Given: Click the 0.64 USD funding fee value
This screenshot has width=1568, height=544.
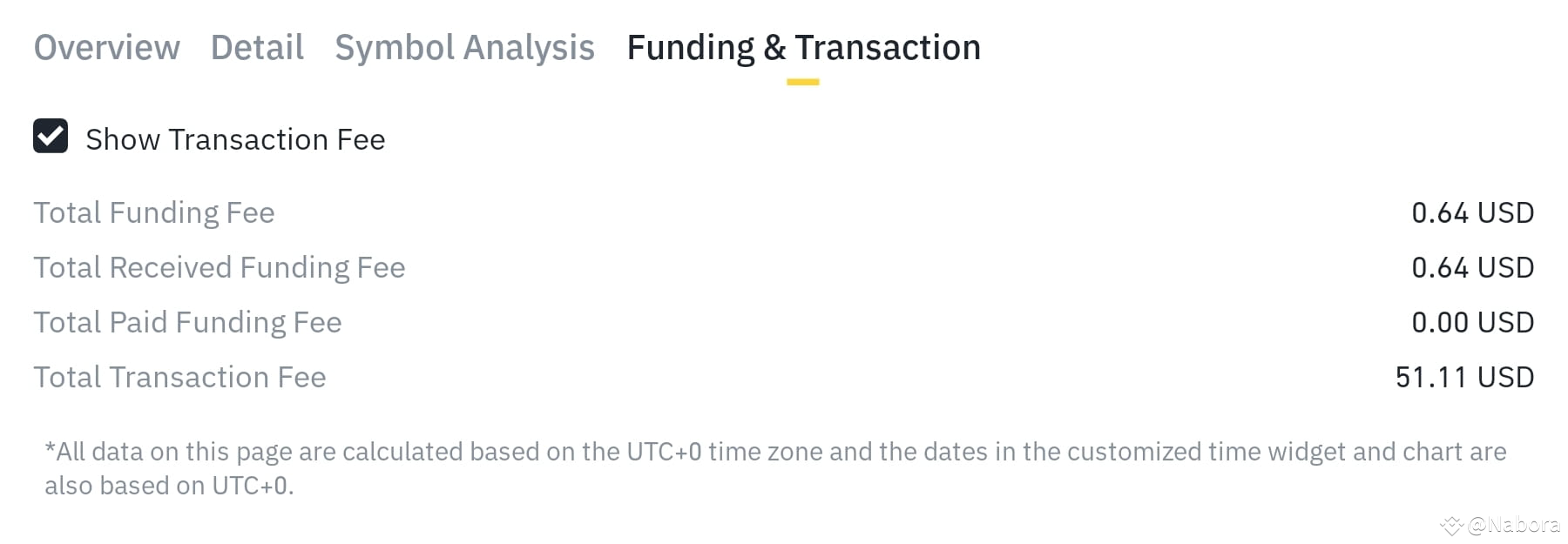Looking at the screenshot, I should [x=1475, y=212].
